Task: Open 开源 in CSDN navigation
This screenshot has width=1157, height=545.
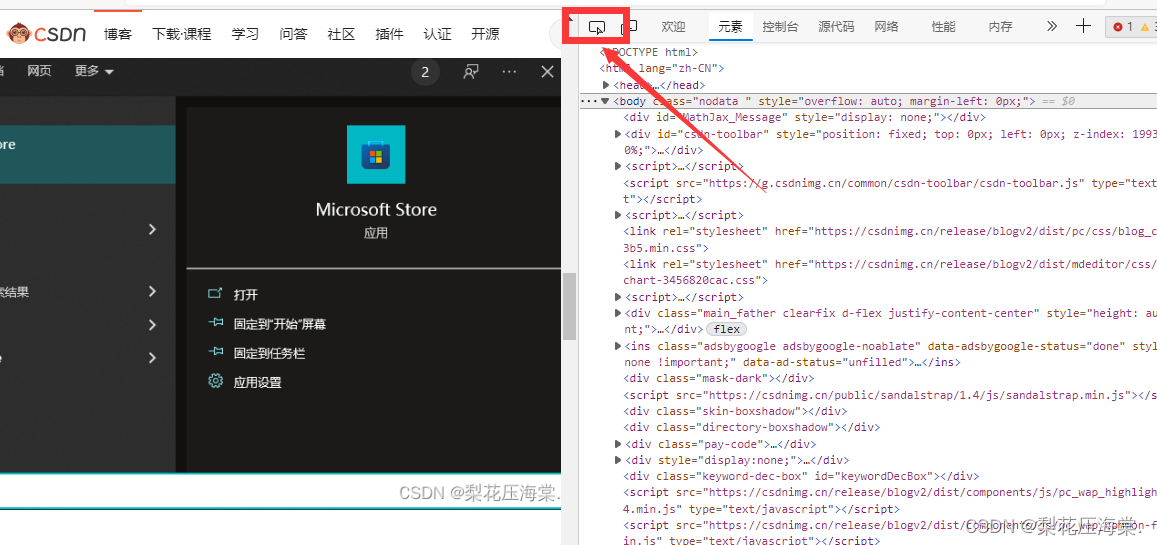Action: [485, 34]
